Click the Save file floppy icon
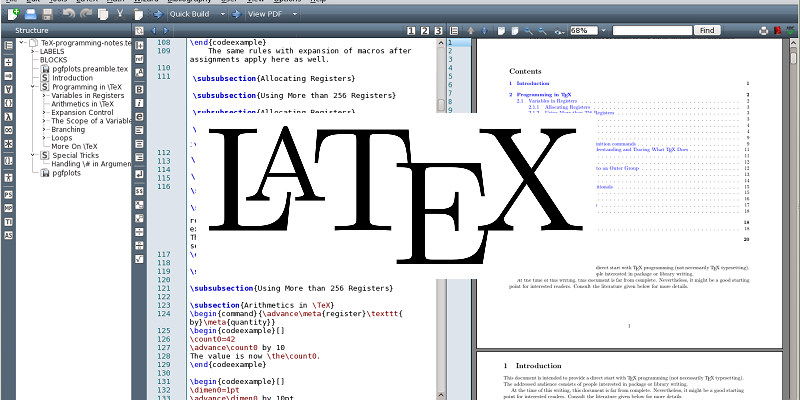Image resolution: width=800 pixels, height=400 pixels. click(x=48, y=15)
